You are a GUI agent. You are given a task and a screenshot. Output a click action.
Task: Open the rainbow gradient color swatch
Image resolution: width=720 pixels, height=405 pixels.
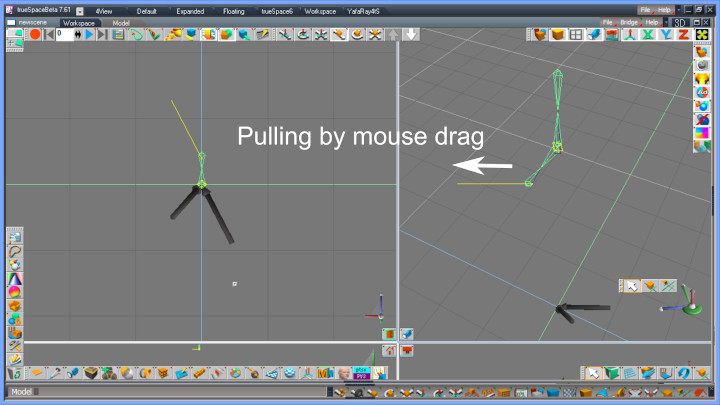[702, 133]
